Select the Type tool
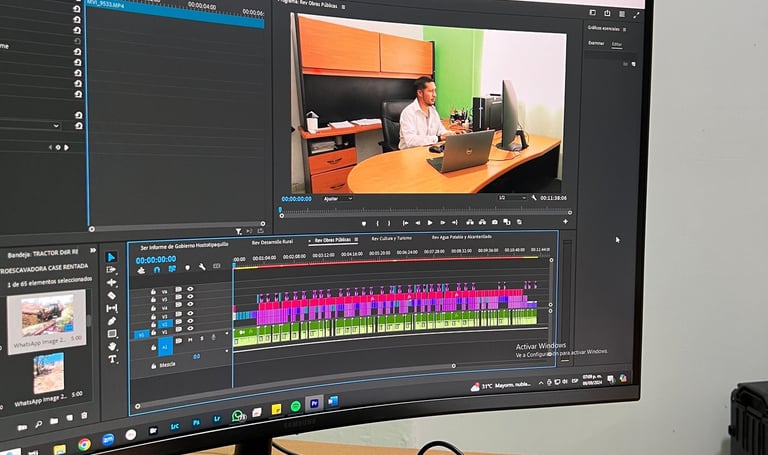768x455 pixels. (x=113, y=359)
